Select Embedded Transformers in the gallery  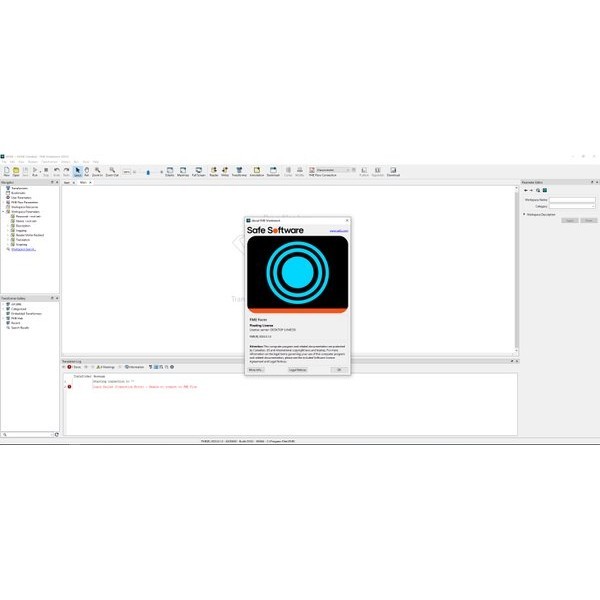(x=26, y=313)
